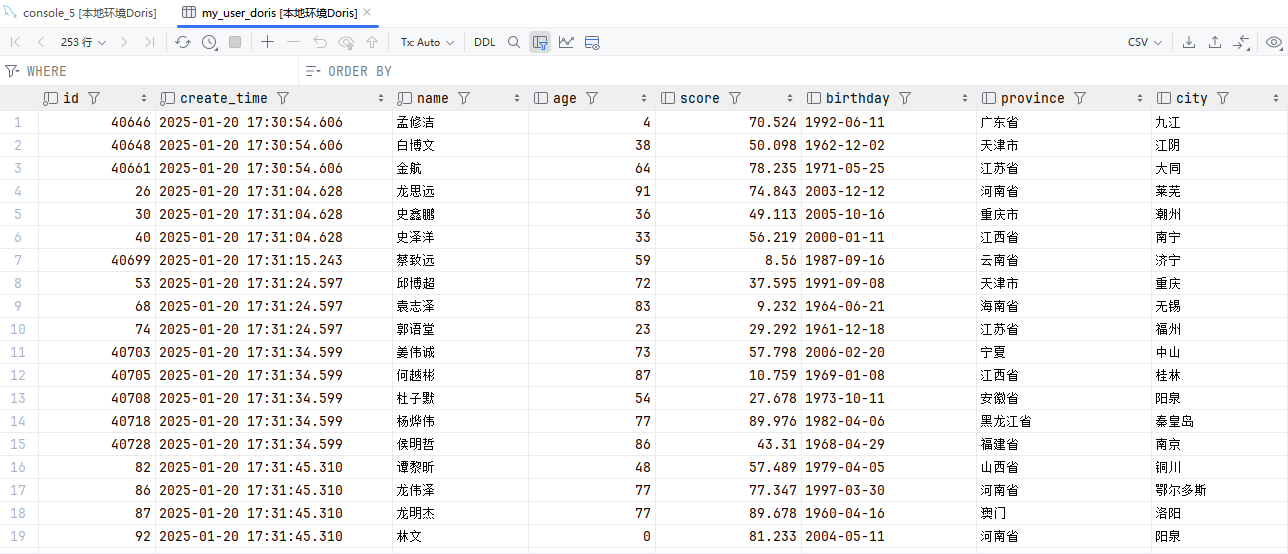This screenshot has height=554, width=1288.
Task: Click the create_time column header
Action: click(x=223, y=98)
